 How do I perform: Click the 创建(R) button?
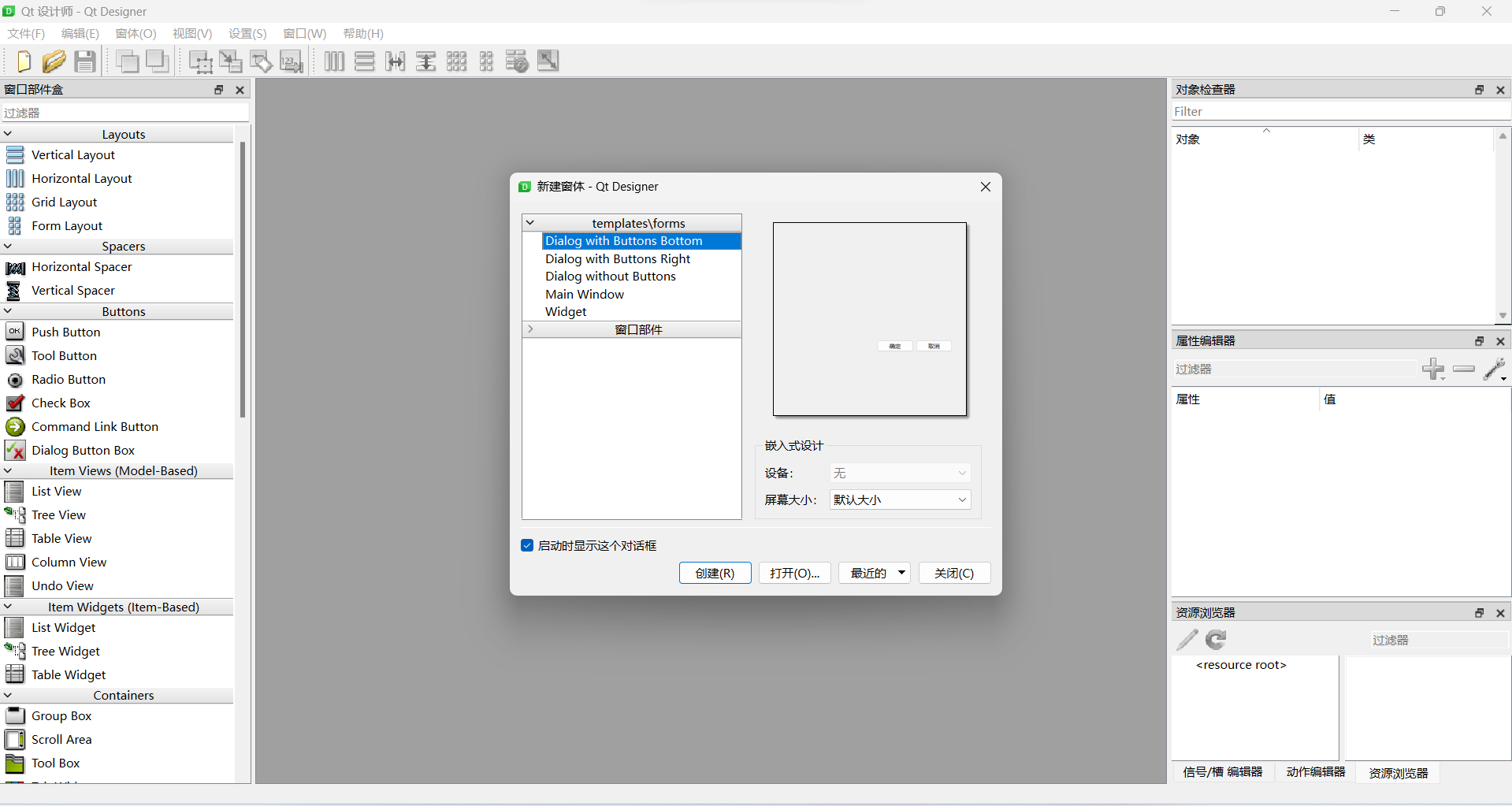point(715,573)
